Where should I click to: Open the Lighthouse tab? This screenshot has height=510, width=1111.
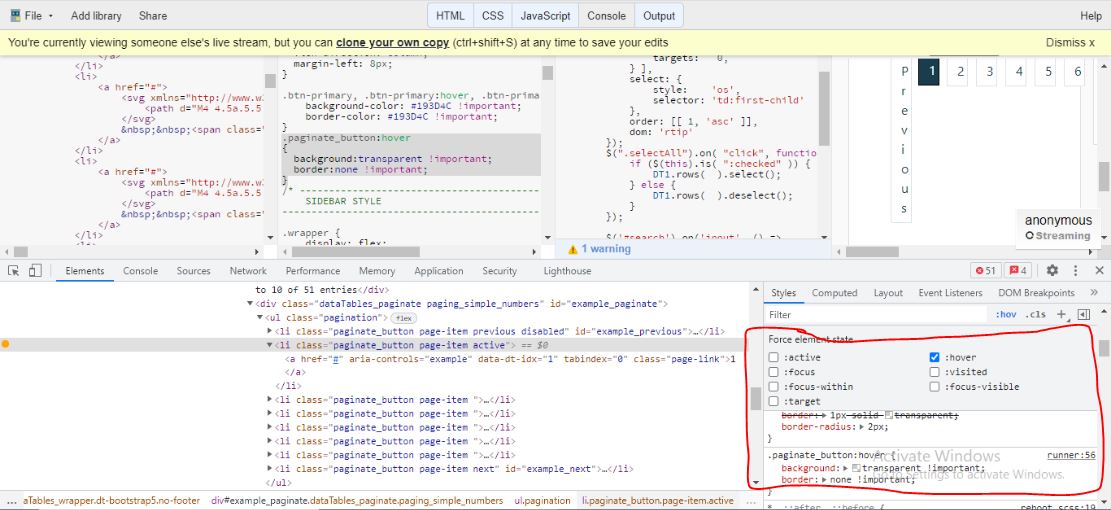567,271
